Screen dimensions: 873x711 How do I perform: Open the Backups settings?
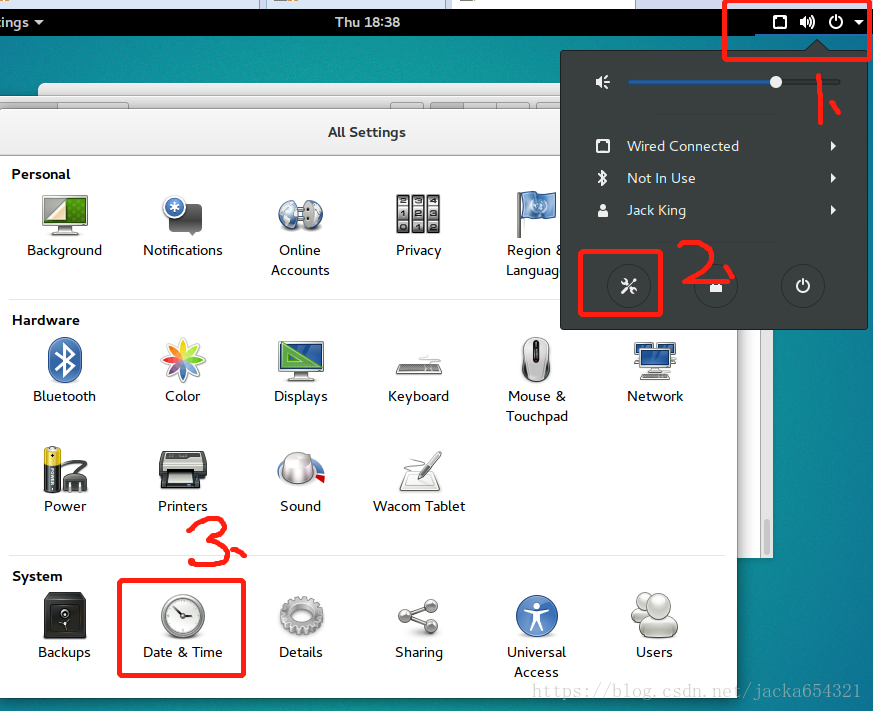[65, 626]
